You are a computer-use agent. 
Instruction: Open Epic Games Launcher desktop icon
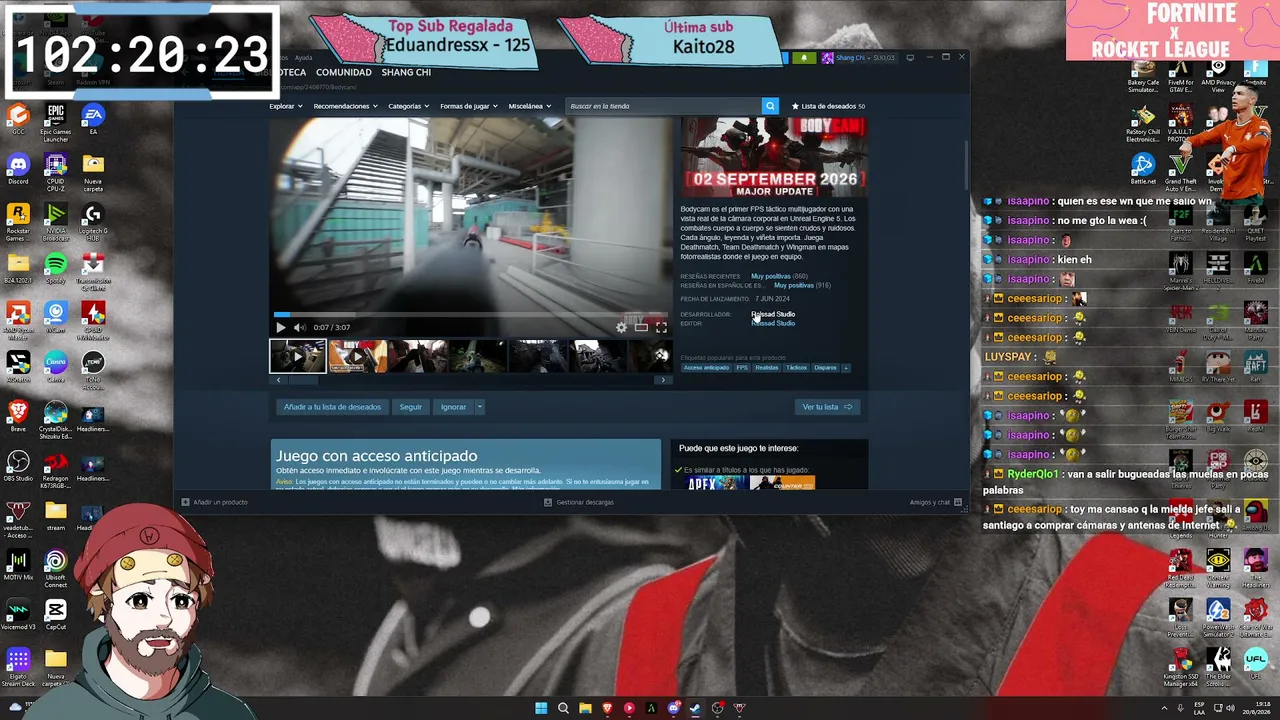[56, 123]
